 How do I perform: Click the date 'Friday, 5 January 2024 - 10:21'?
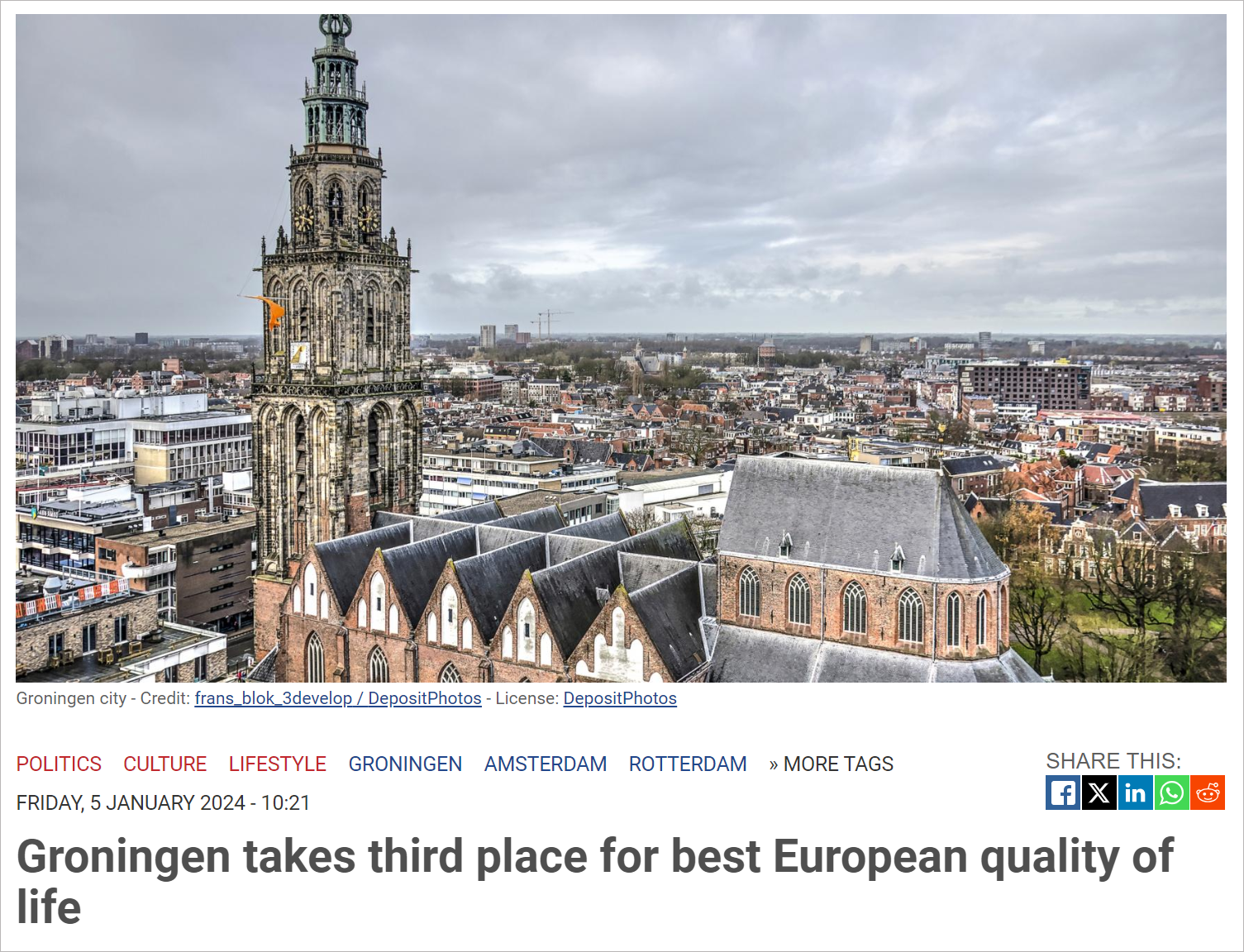pos(163,803)
